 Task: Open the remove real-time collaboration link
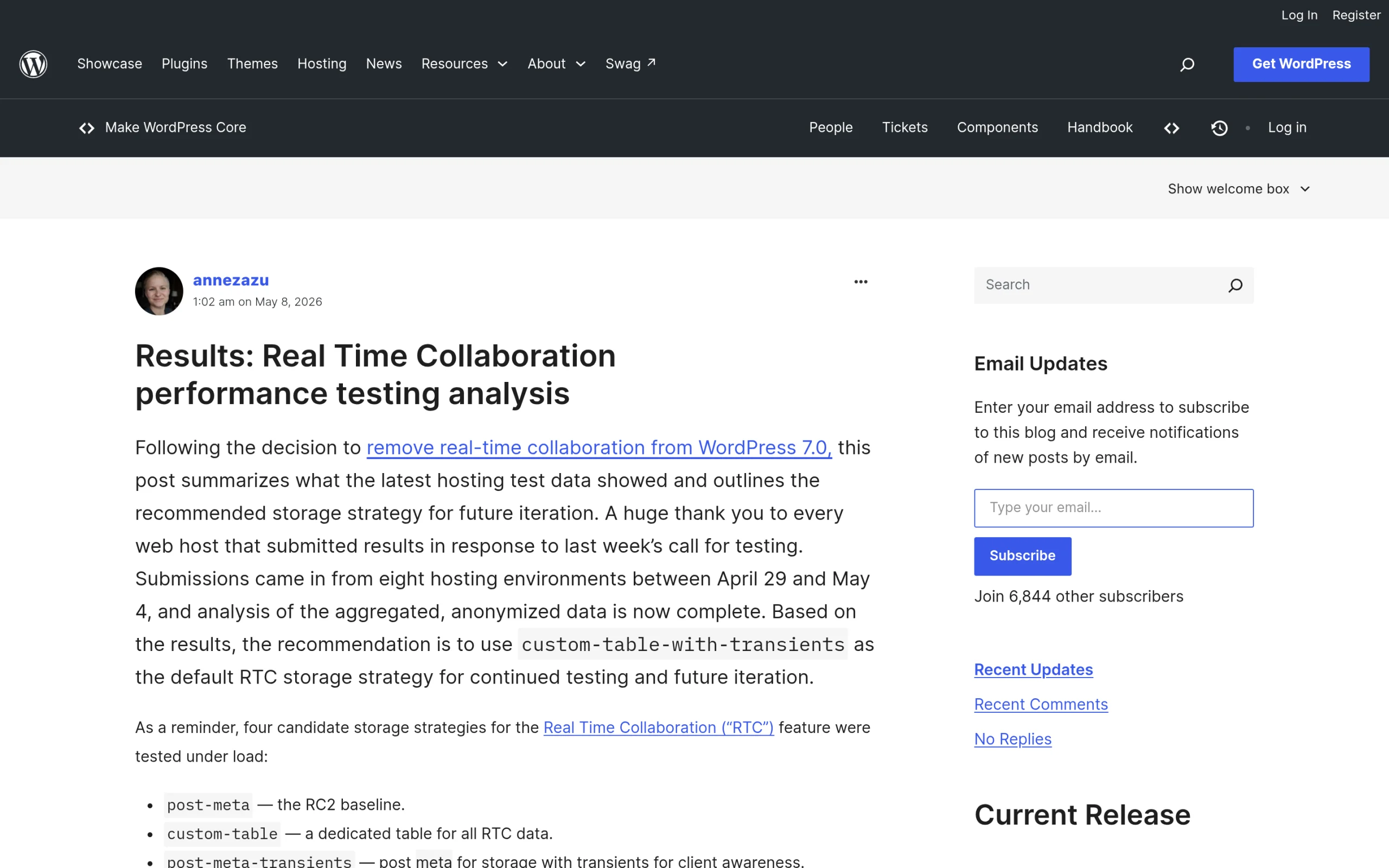click(599, 448)
